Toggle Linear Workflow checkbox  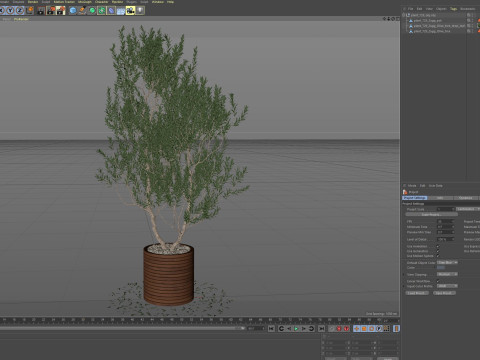[438, 281]
